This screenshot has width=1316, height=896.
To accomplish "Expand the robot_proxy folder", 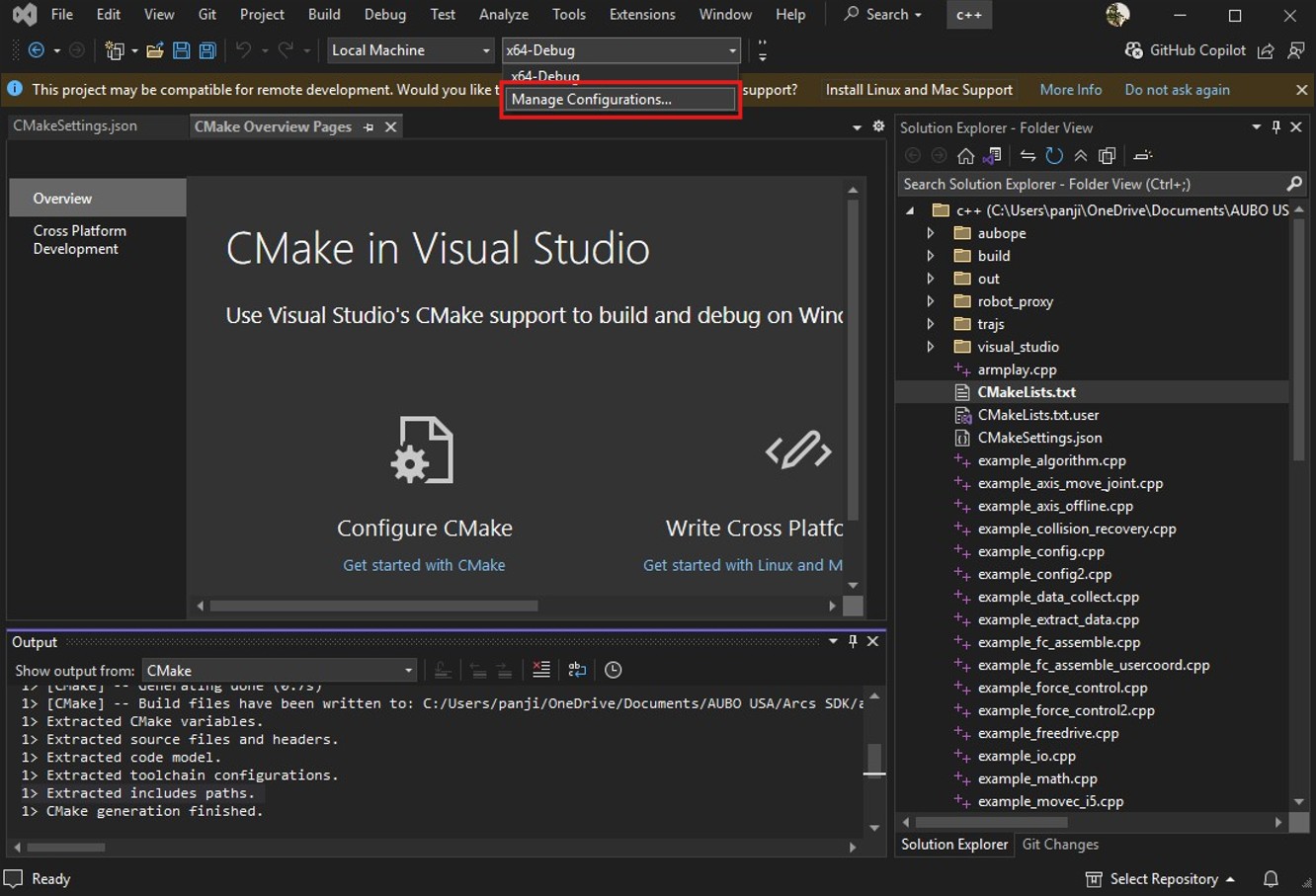I will [931, 301].
